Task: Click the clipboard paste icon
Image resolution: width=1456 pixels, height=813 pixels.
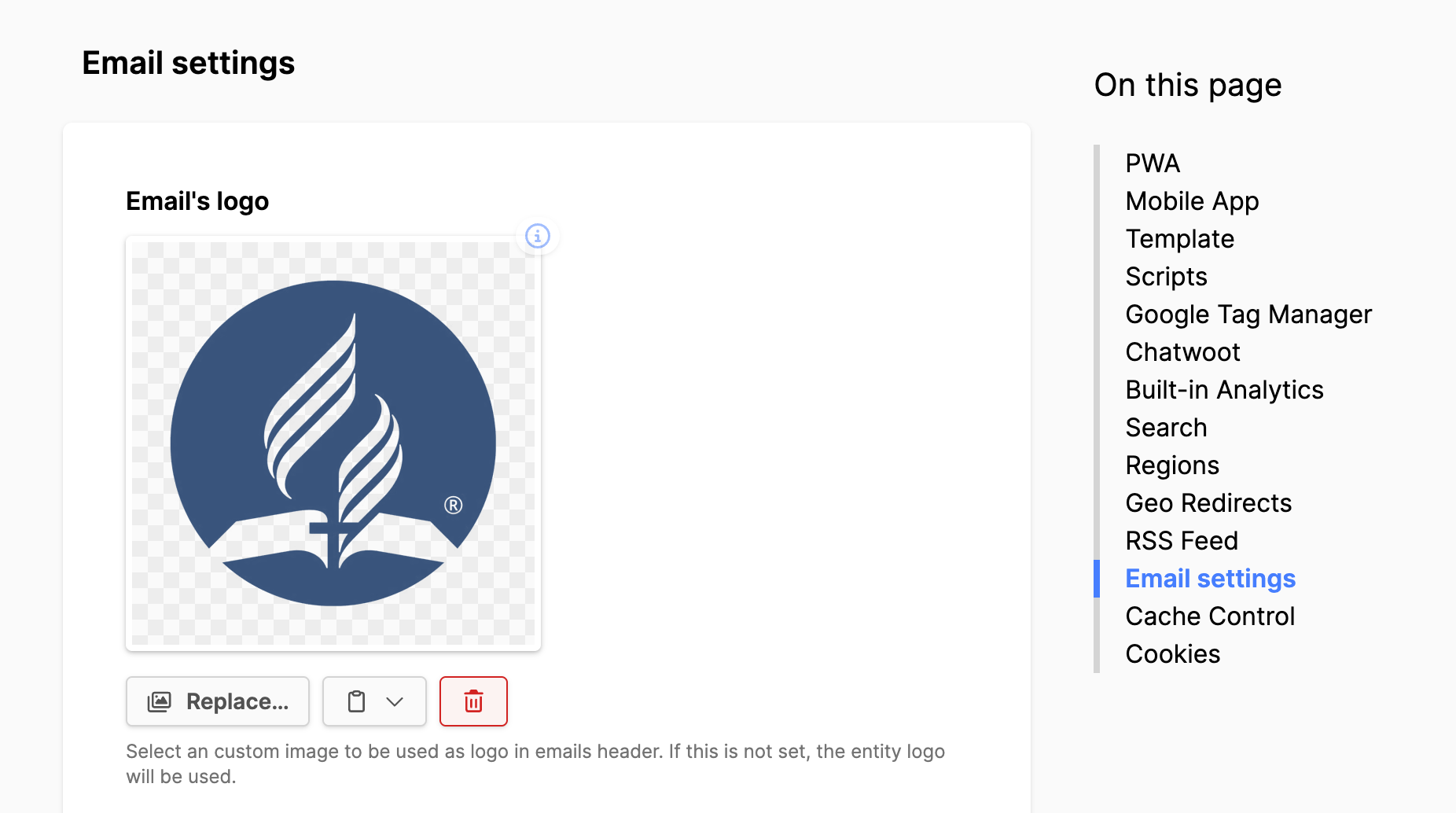Action: (x=357, y=701)
